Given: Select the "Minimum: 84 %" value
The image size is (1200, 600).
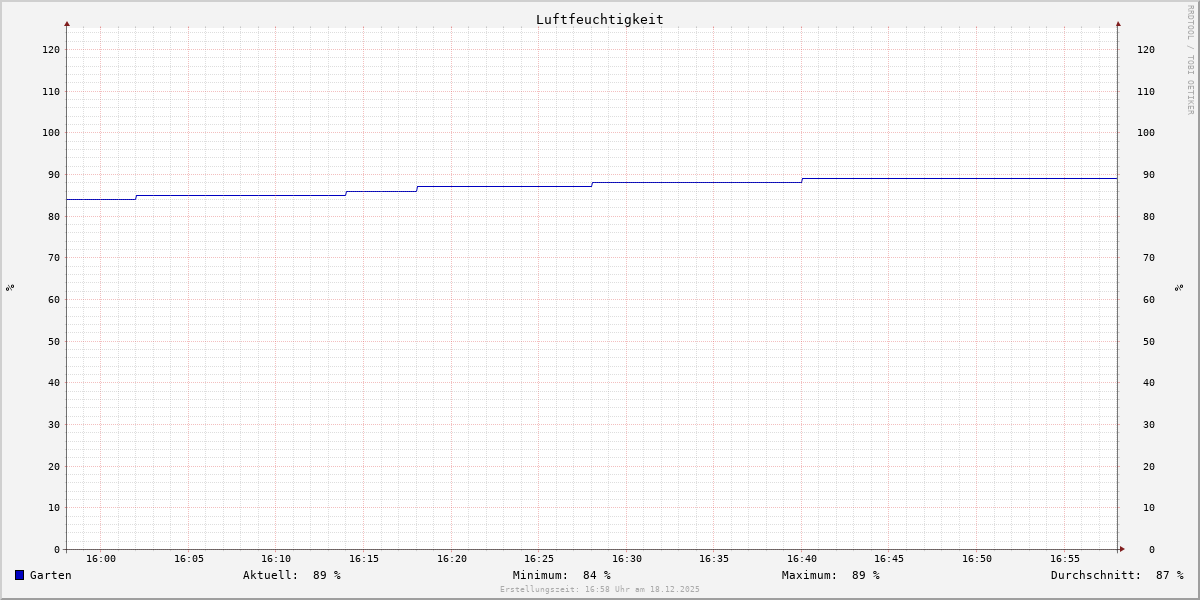Looking at the screenshot, I should point(562,575).
